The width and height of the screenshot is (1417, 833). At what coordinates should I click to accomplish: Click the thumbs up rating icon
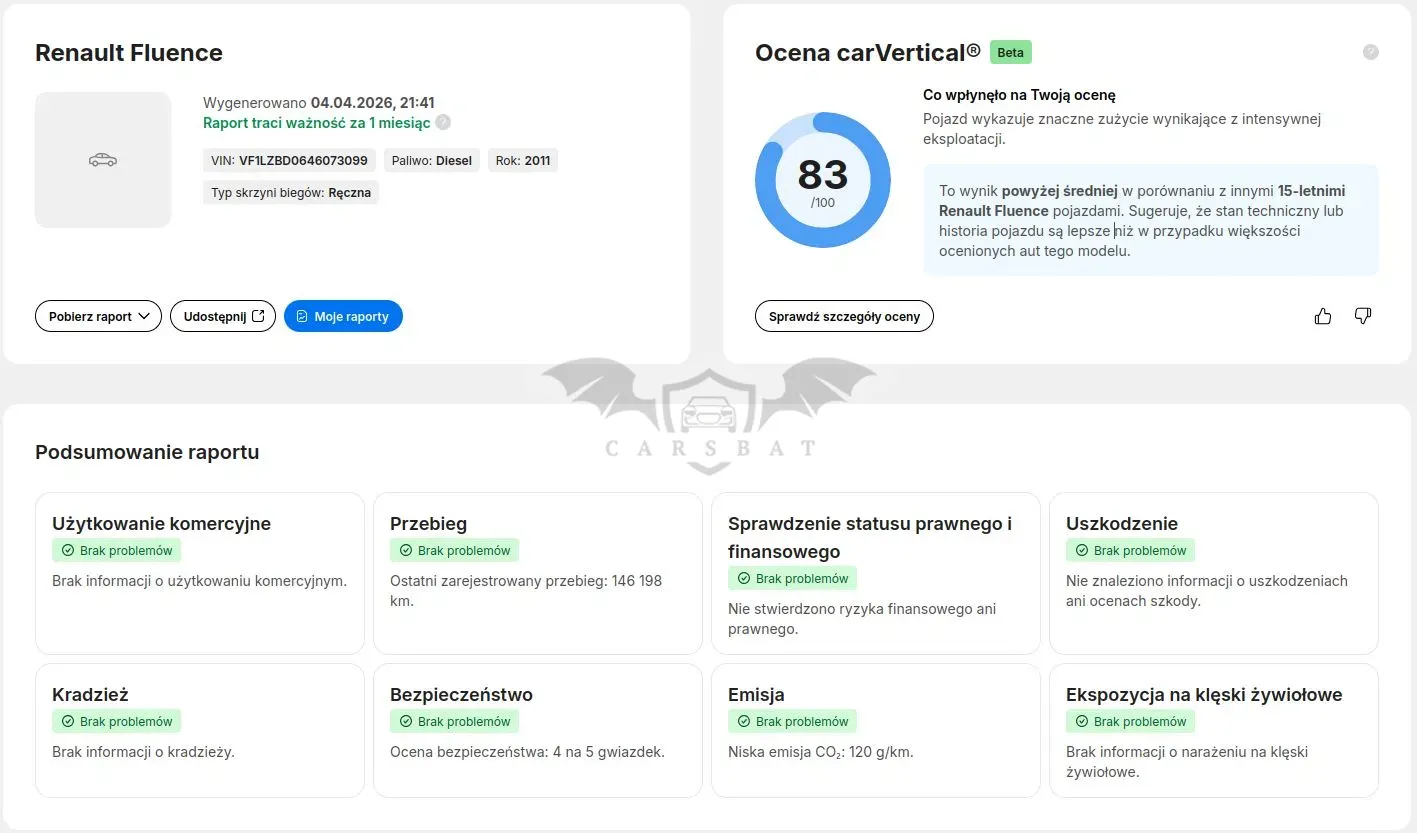point(1323,316)
